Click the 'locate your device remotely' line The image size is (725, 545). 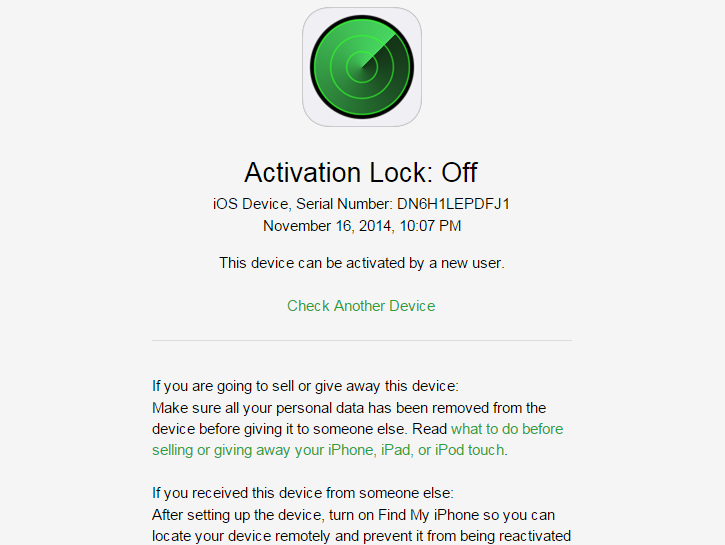(362, 536)
